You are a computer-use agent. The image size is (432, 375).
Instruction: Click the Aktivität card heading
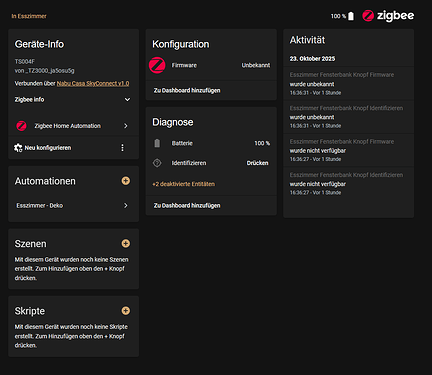pyautogui.click(x=307, y=40)
